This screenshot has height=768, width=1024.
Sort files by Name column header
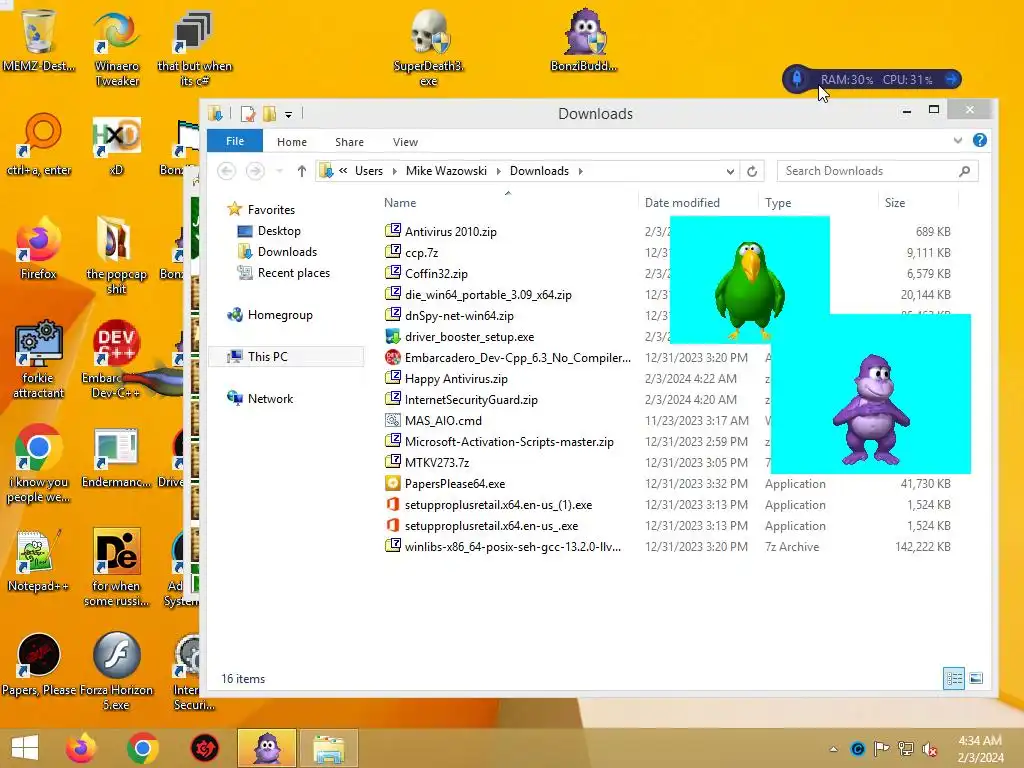[400, 203]
